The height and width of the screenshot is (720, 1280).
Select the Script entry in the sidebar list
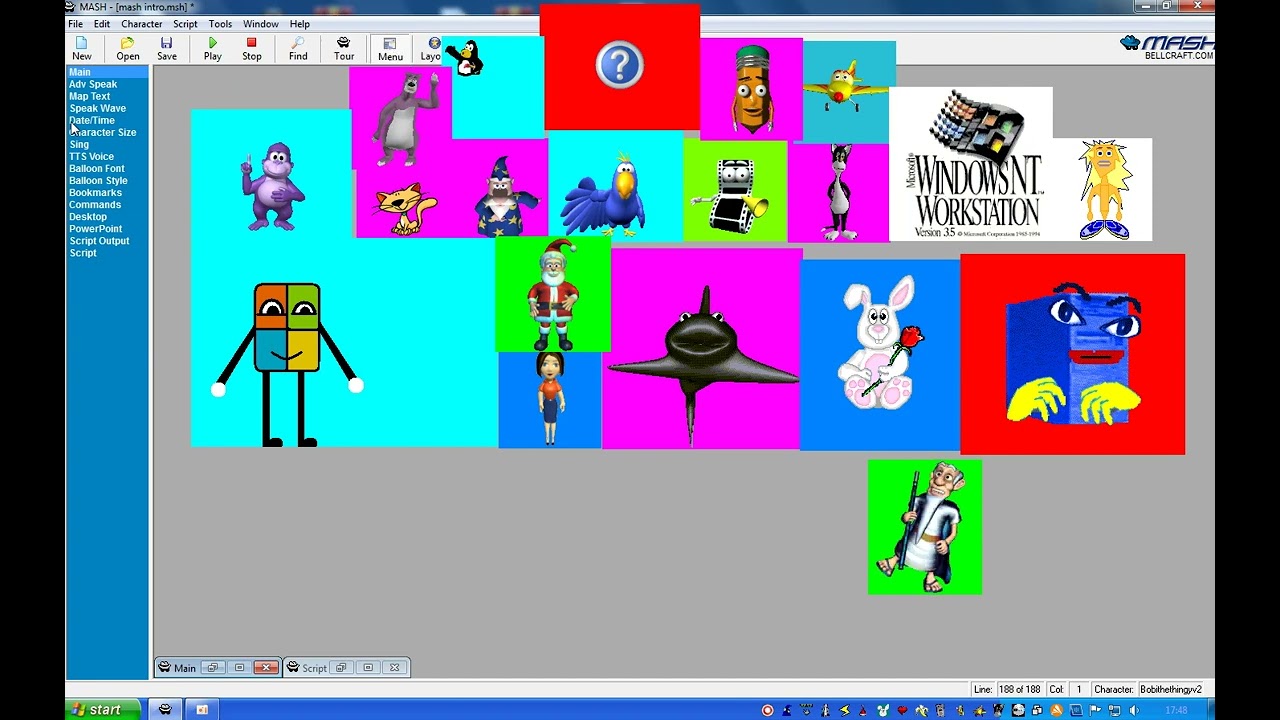83,252
